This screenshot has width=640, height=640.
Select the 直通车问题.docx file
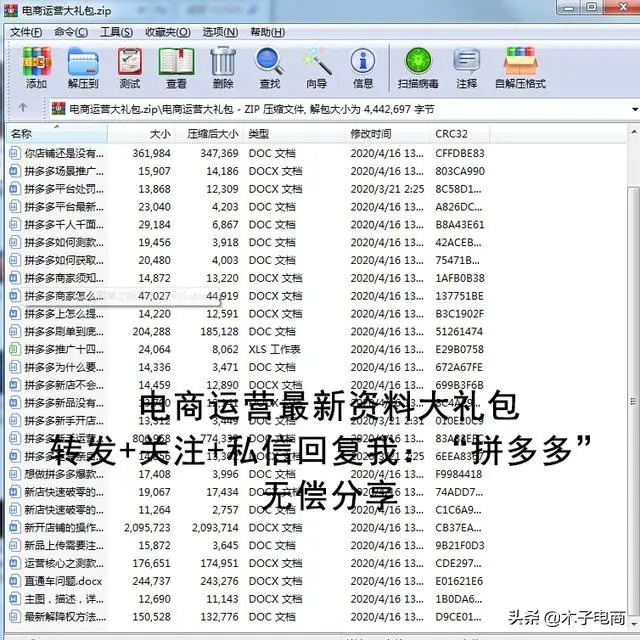62,581
